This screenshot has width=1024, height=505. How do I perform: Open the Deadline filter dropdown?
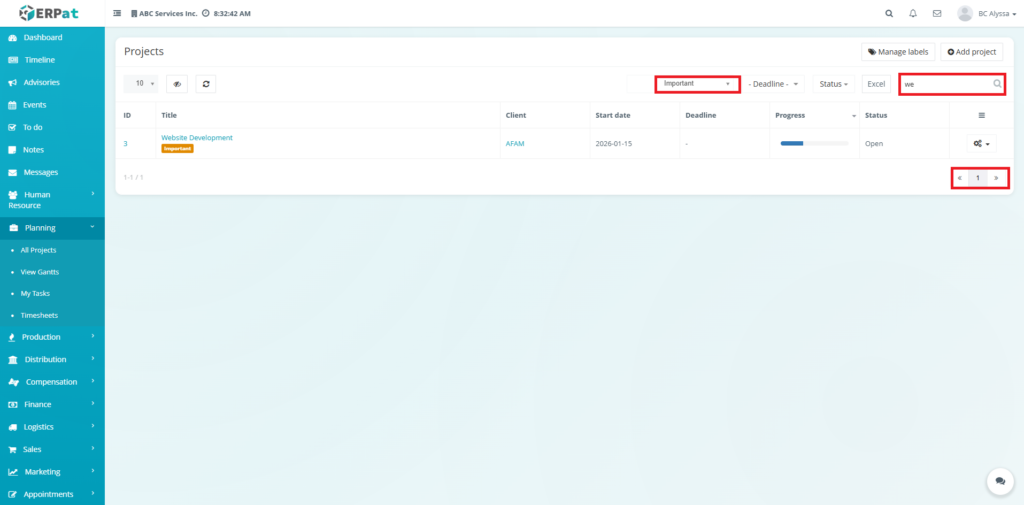point(775,84)
